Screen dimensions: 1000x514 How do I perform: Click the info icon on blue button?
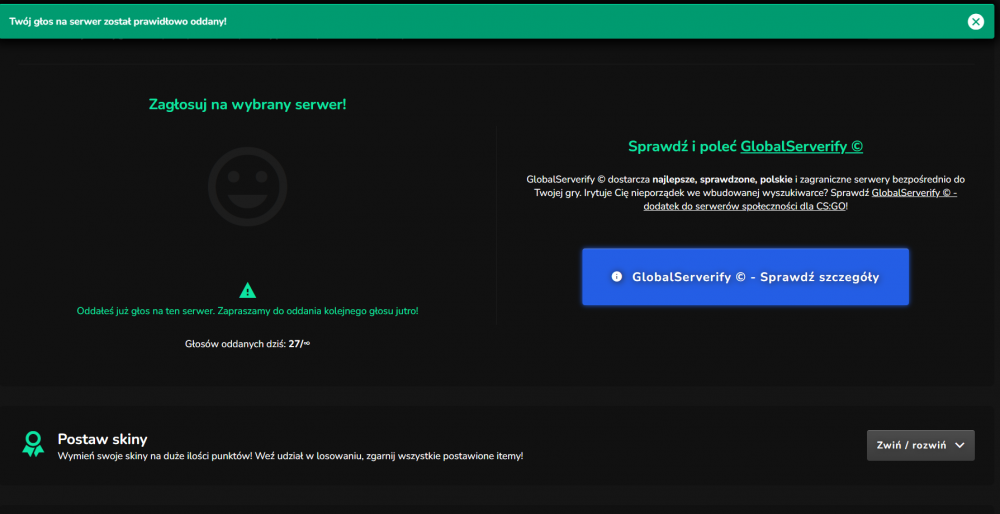pyautogui.click(x=616, y=277)
